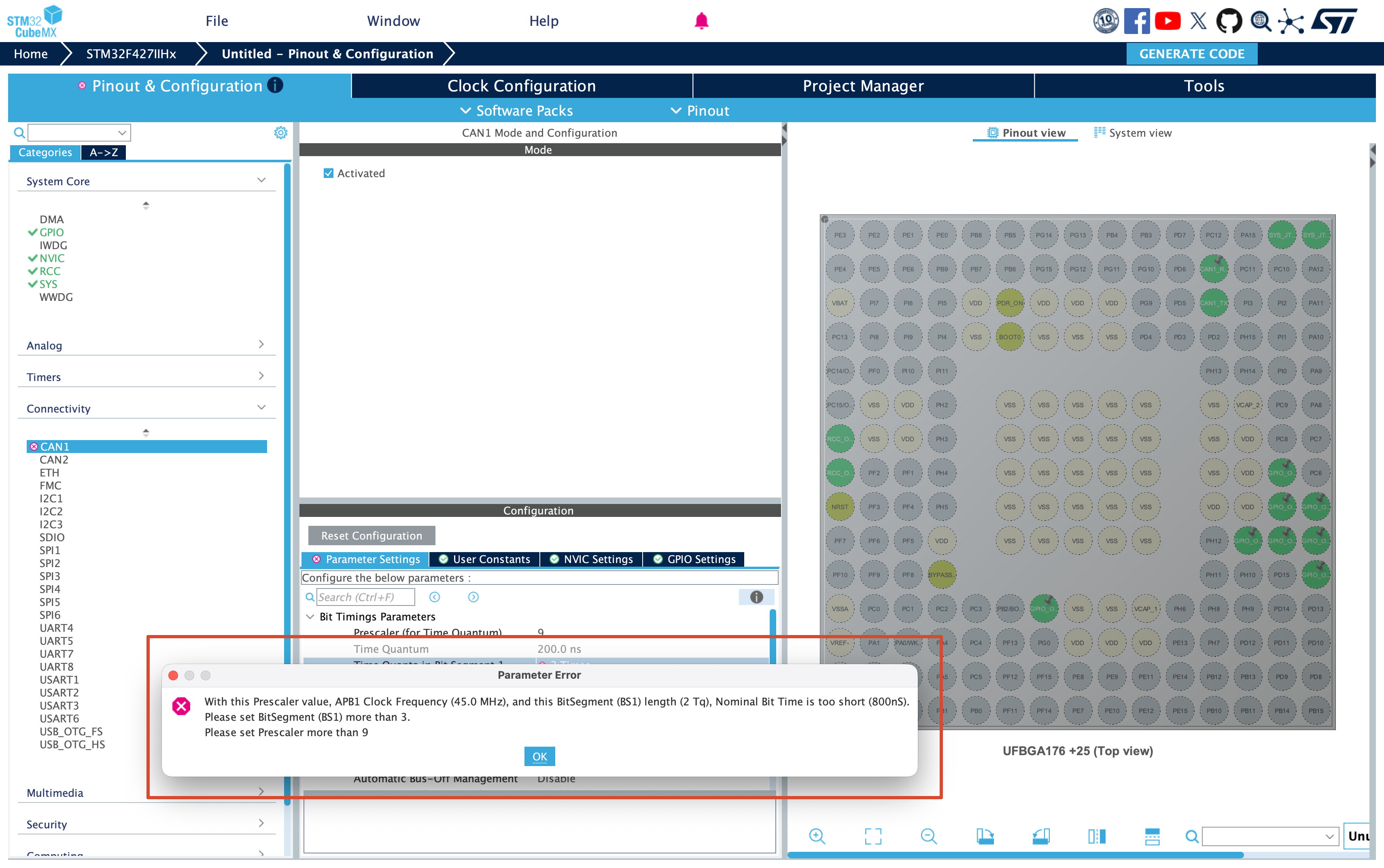
Task: Open the File menu
Action: (x=217, y=21)
